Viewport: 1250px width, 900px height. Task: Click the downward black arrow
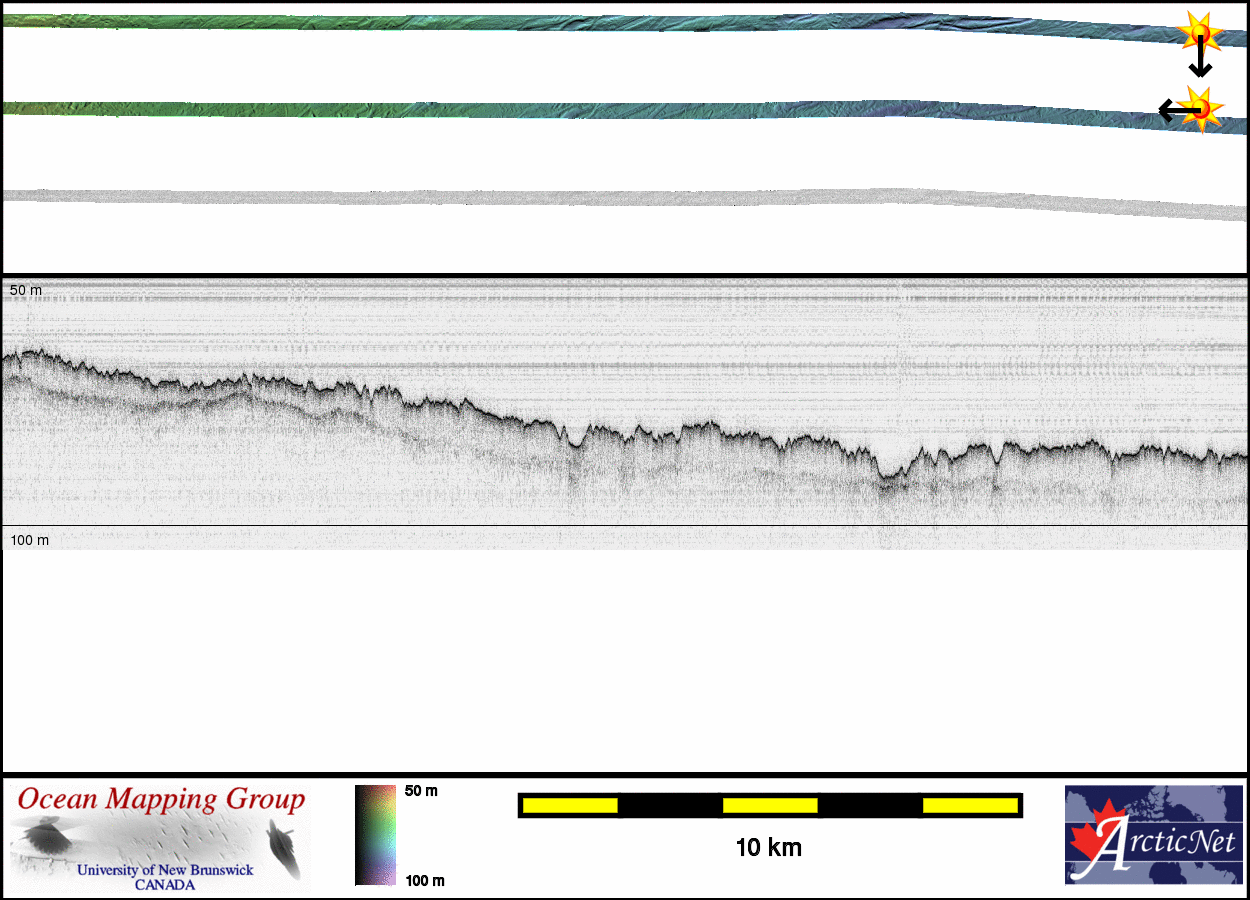pyautogui.click(x=1200, y=62)
